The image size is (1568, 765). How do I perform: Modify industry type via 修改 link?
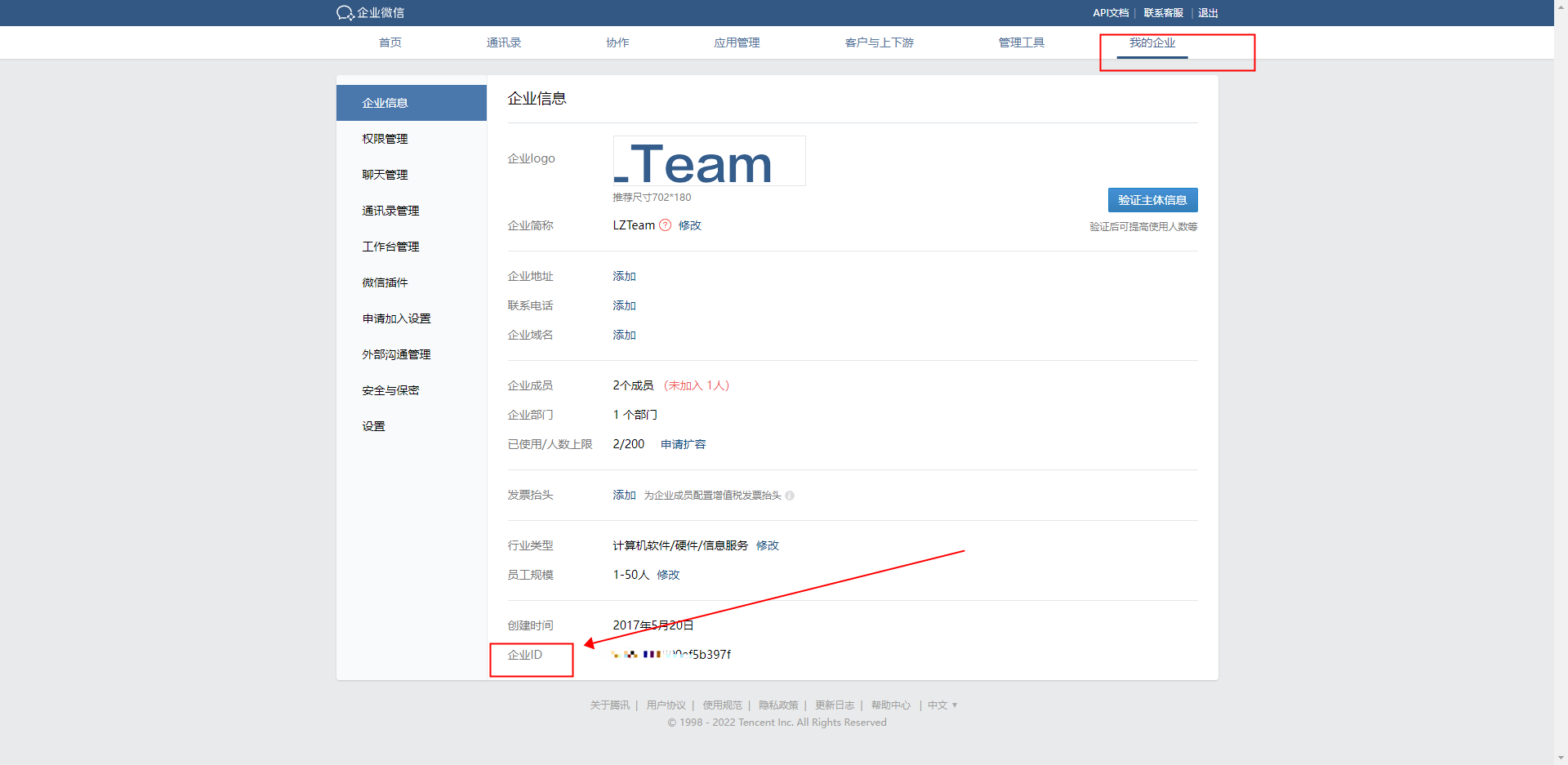tap(768, 546)
